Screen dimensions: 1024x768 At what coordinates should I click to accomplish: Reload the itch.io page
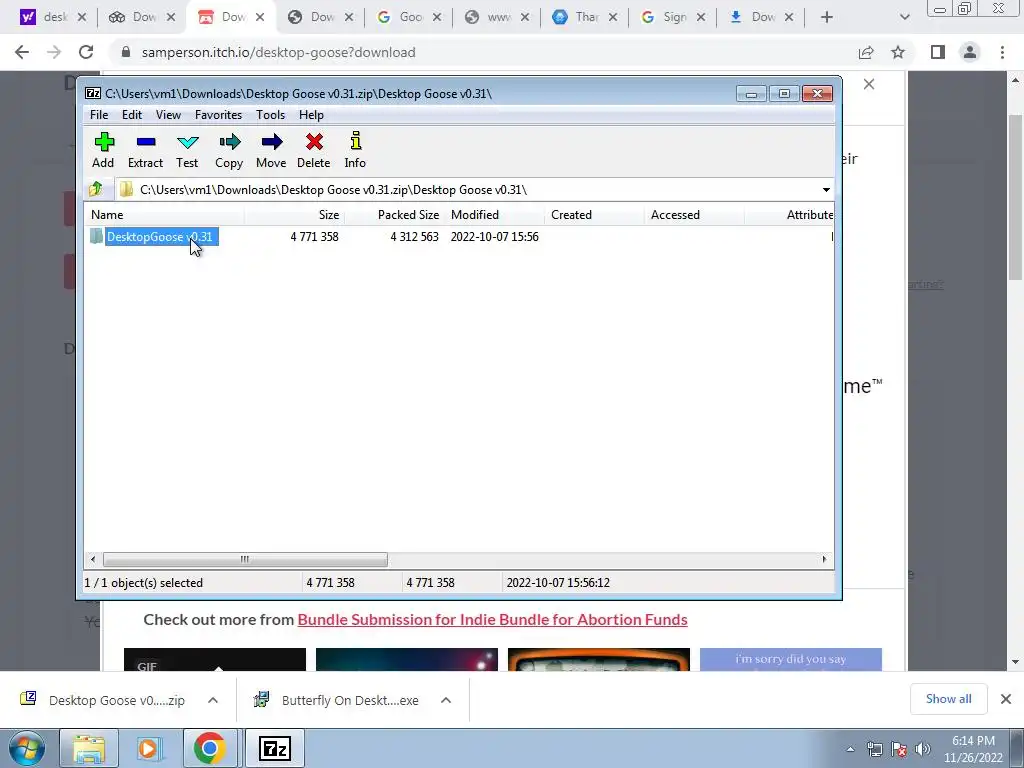point(86,52)
